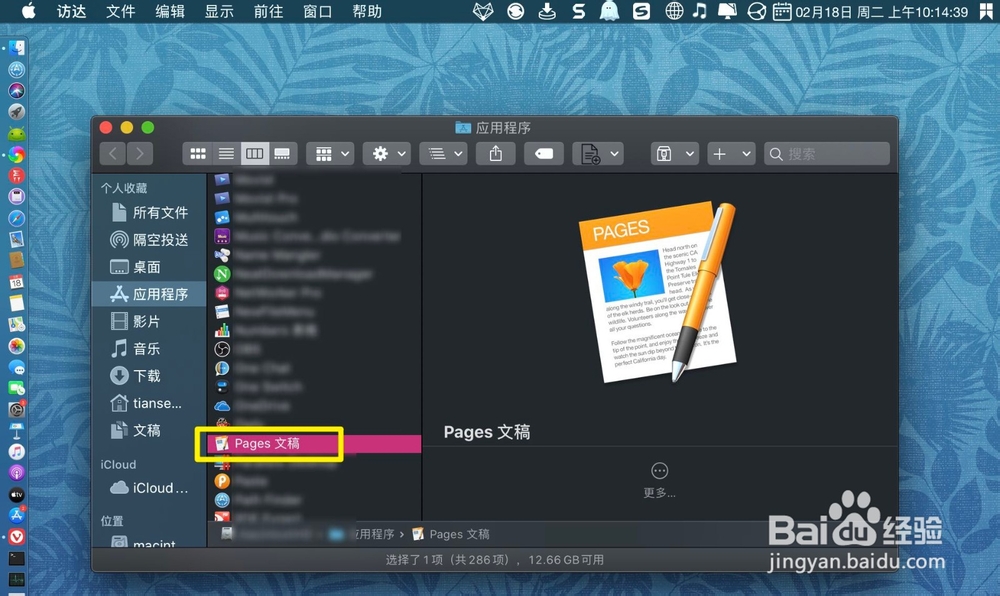Open the group-by grid dropdown

(330, 154)
